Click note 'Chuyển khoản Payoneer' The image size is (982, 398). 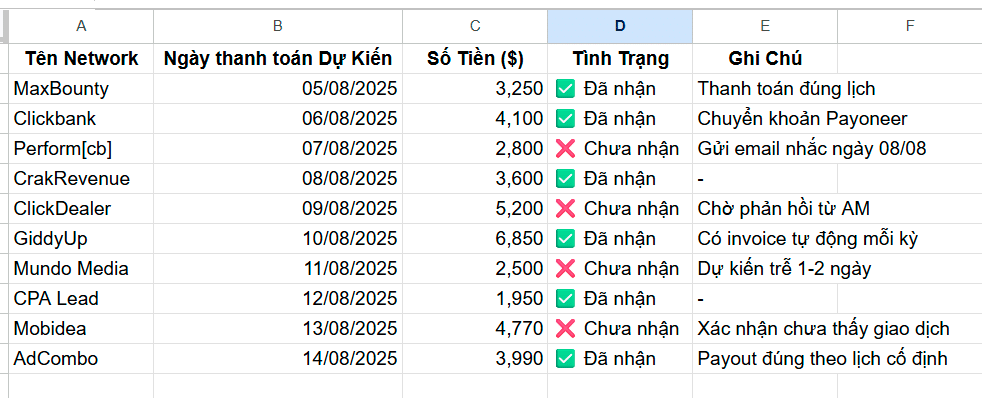point(802,119)
